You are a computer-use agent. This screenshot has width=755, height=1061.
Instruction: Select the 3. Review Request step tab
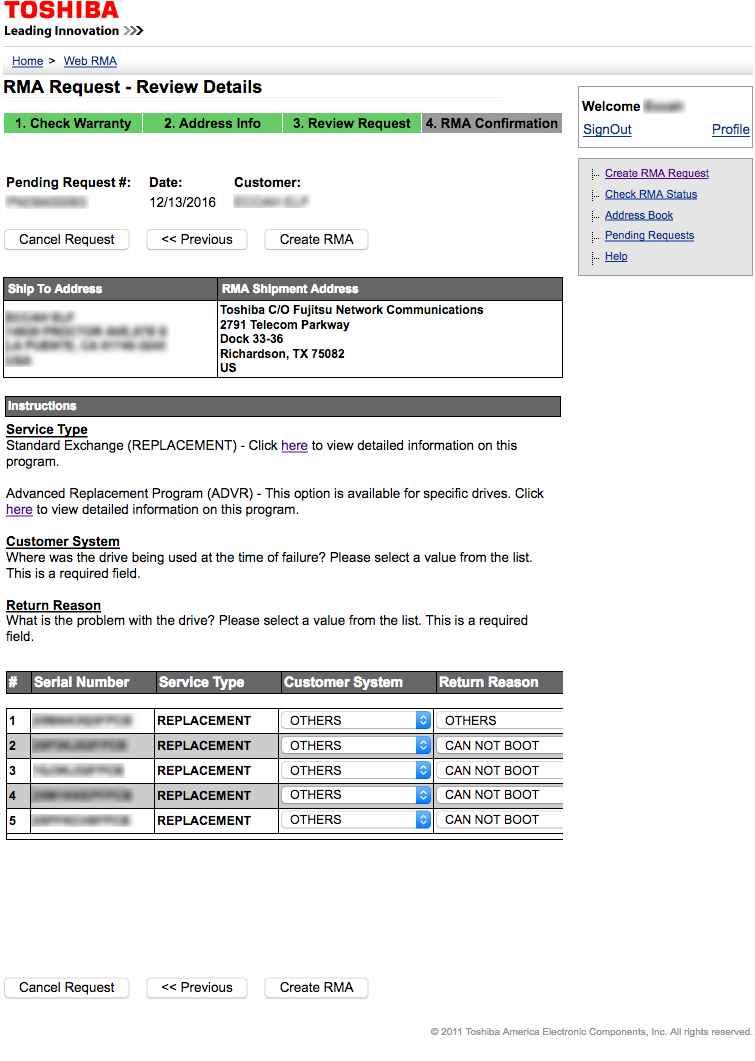tap(351, 123)
